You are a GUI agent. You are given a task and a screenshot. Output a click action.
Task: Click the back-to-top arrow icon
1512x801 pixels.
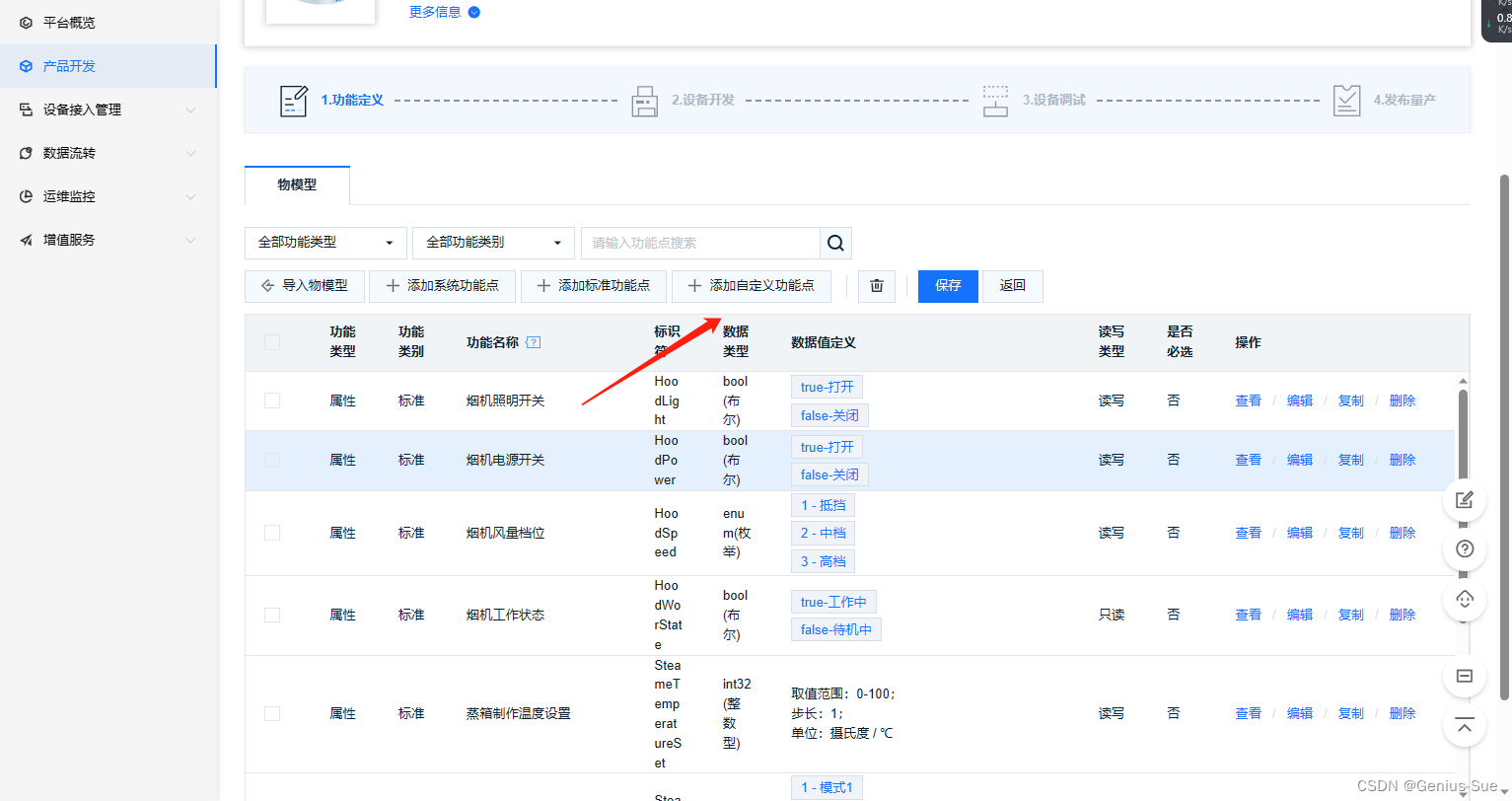tap(1465, 727)
